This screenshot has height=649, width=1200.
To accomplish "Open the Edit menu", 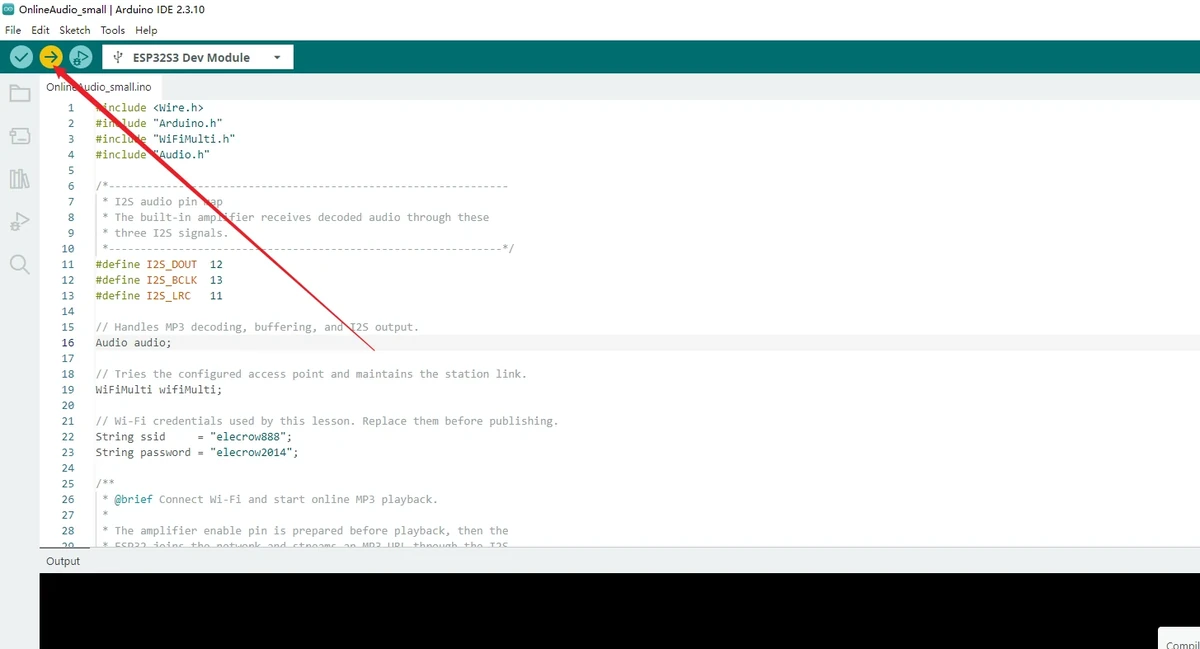I will point(40,30).
